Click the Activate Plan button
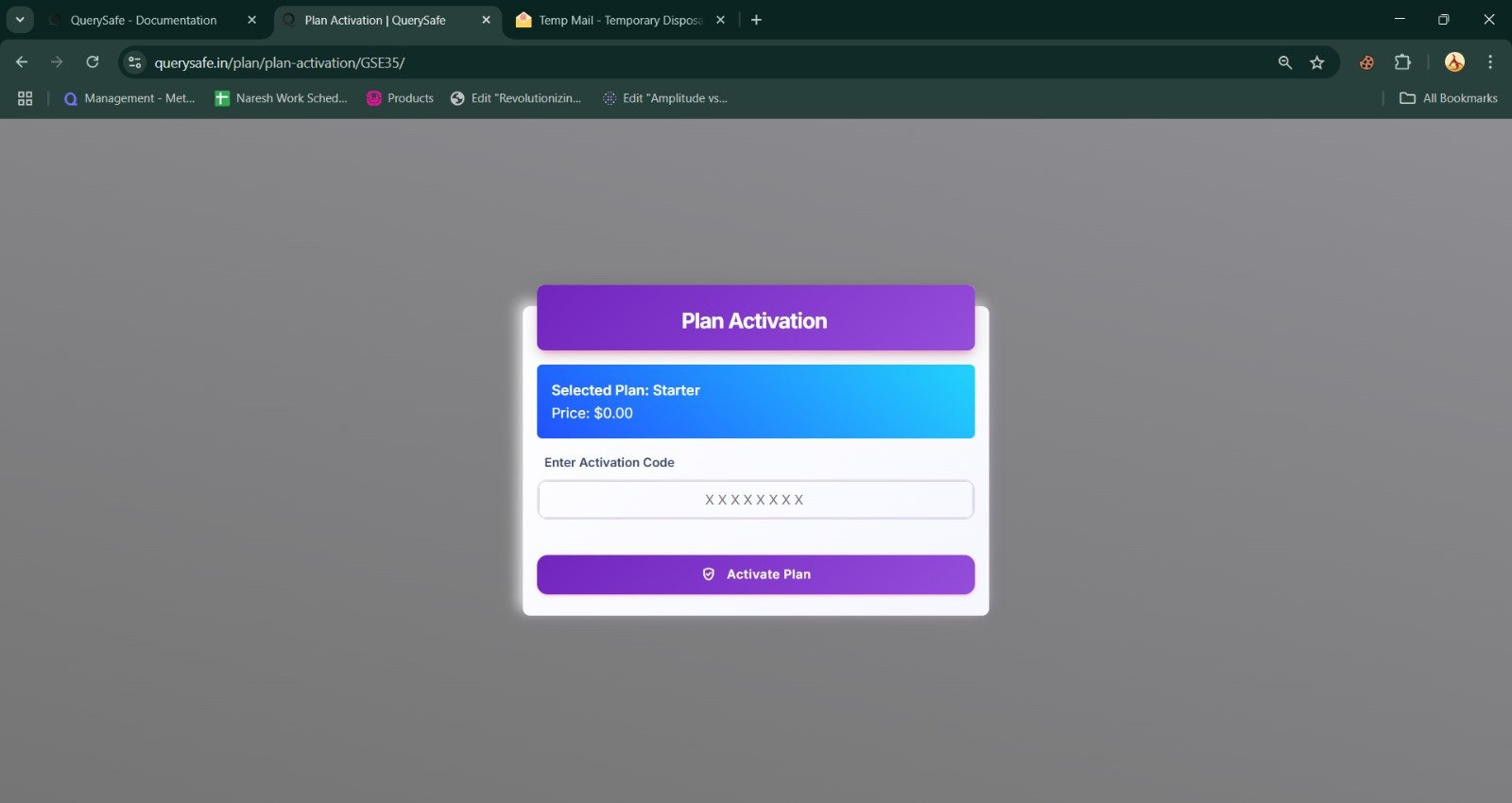The image size is (1512, 803). click(x=755, y=574)
